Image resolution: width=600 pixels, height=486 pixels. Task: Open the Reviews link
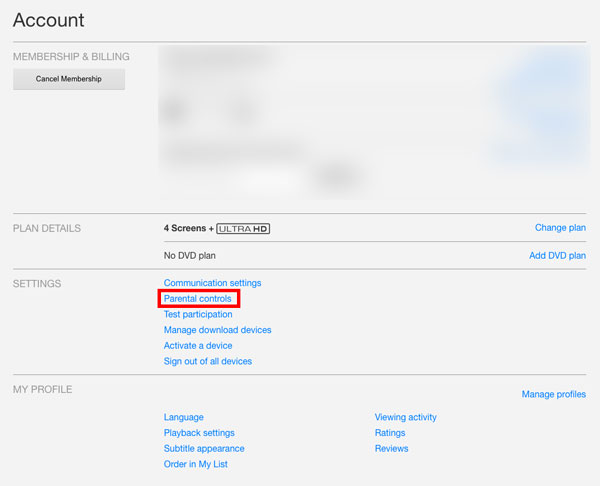coord(391,448)
